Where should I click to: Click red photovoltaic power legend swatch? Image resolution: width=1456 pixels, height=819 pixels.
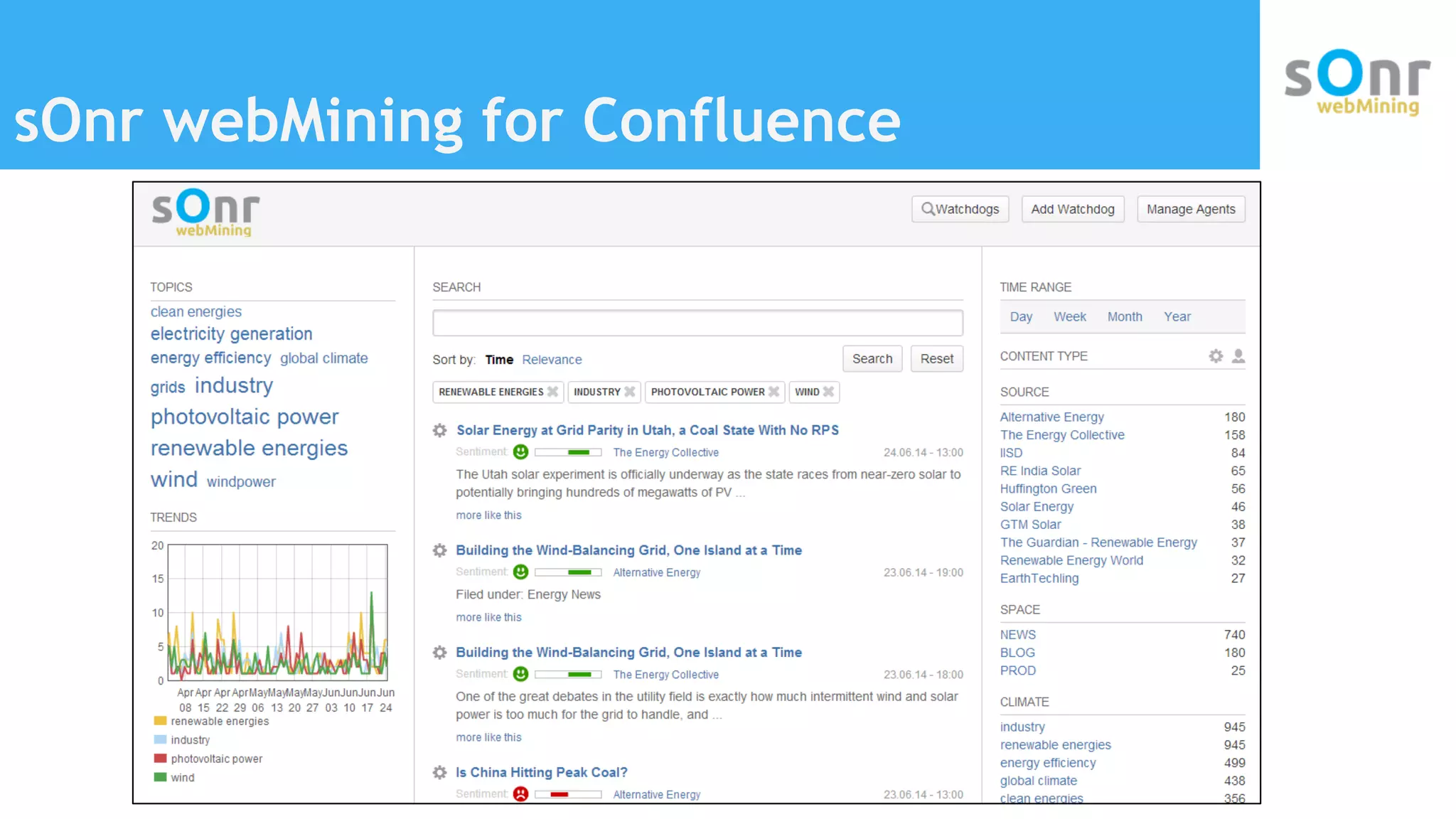point(160,759)
